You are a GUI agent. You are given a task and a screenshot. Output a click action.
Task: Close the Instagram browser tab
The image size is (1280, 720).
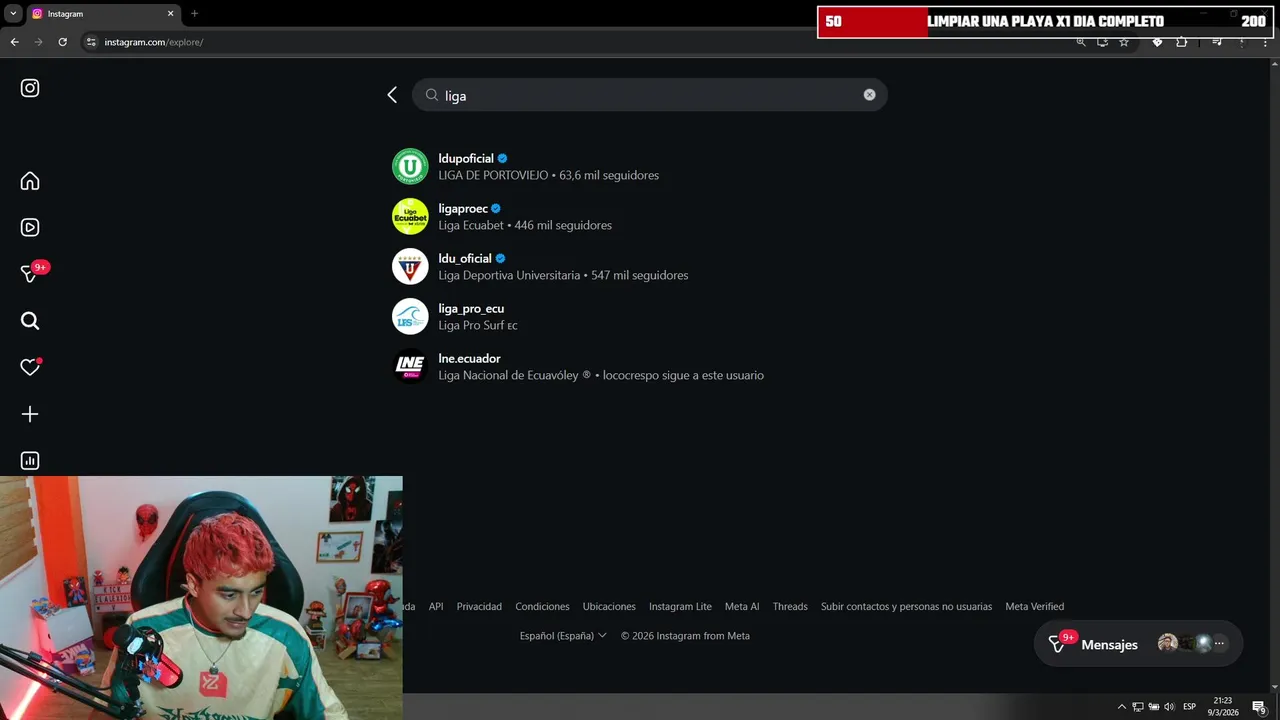pyautogui.click(x=170, y=14)
